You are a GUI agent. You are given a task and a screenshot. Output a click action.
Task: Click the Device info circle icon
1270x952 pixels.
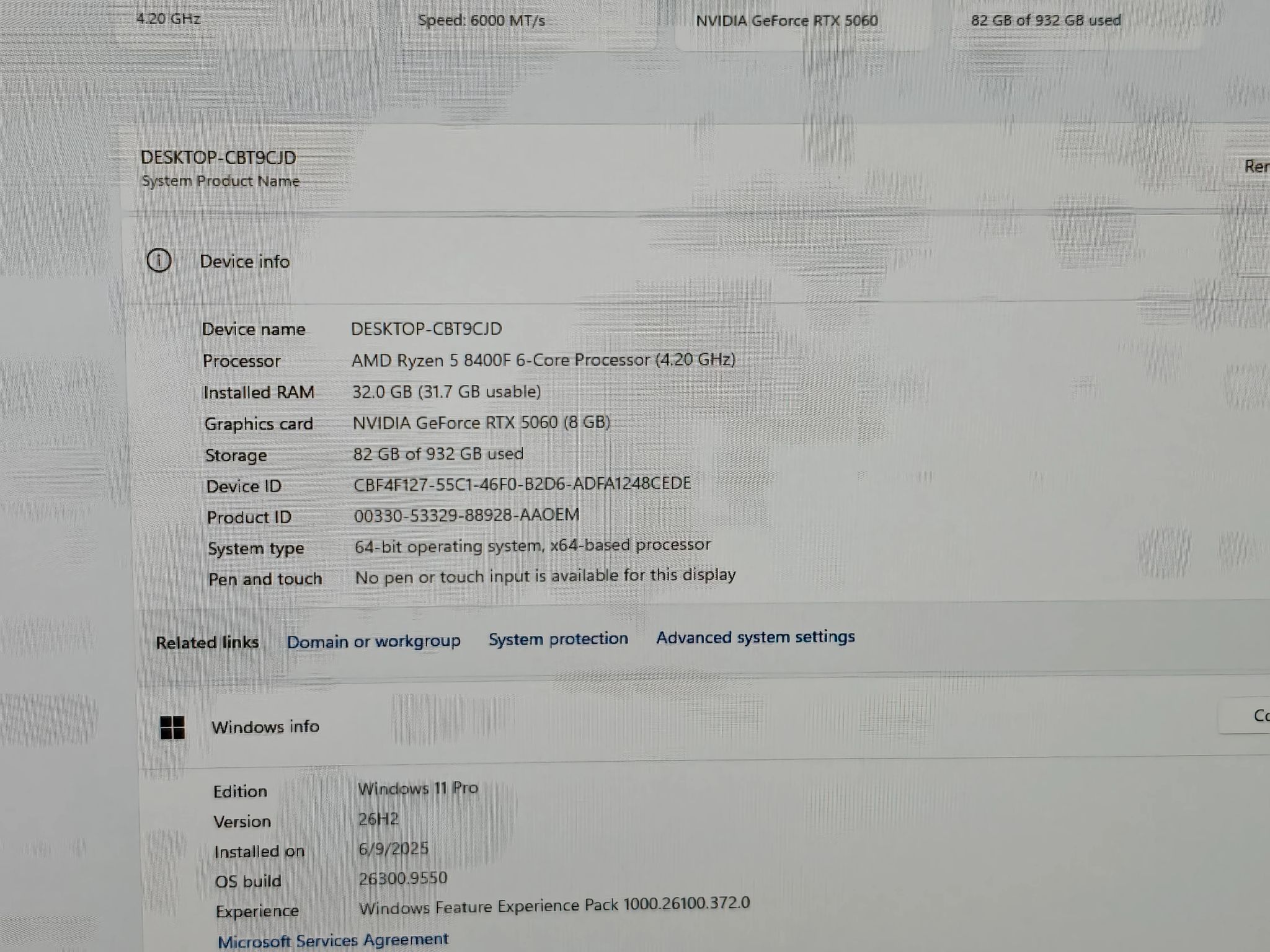click(x=159, y=260)
